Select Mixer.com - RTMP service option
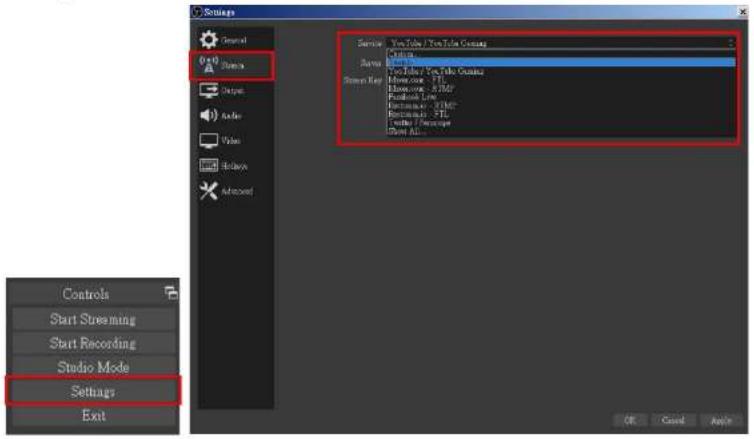Viewport: 754px width, 439px height. [561, 88]
